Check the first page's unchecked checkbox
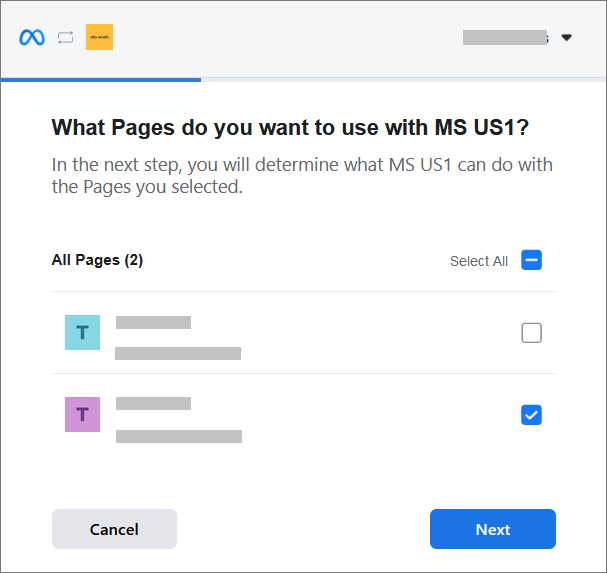This screenshot has width=607, height=573. 532,333
